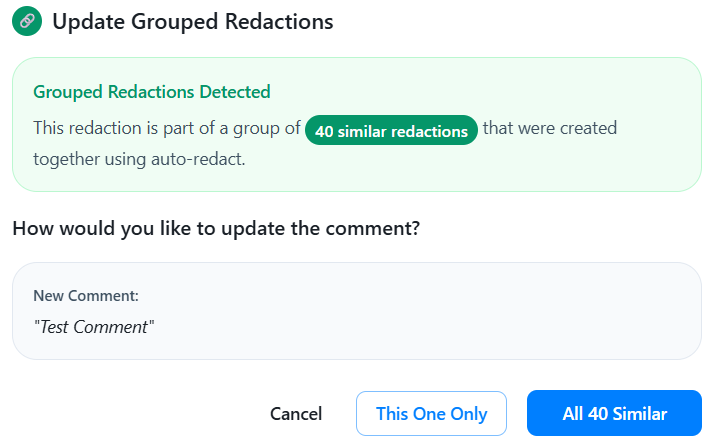Image resolution: width=717 pixels, height=445 pixels.
Task: Click the "Grouped Redactions Detected" heading
Action: tap(152, 92)
